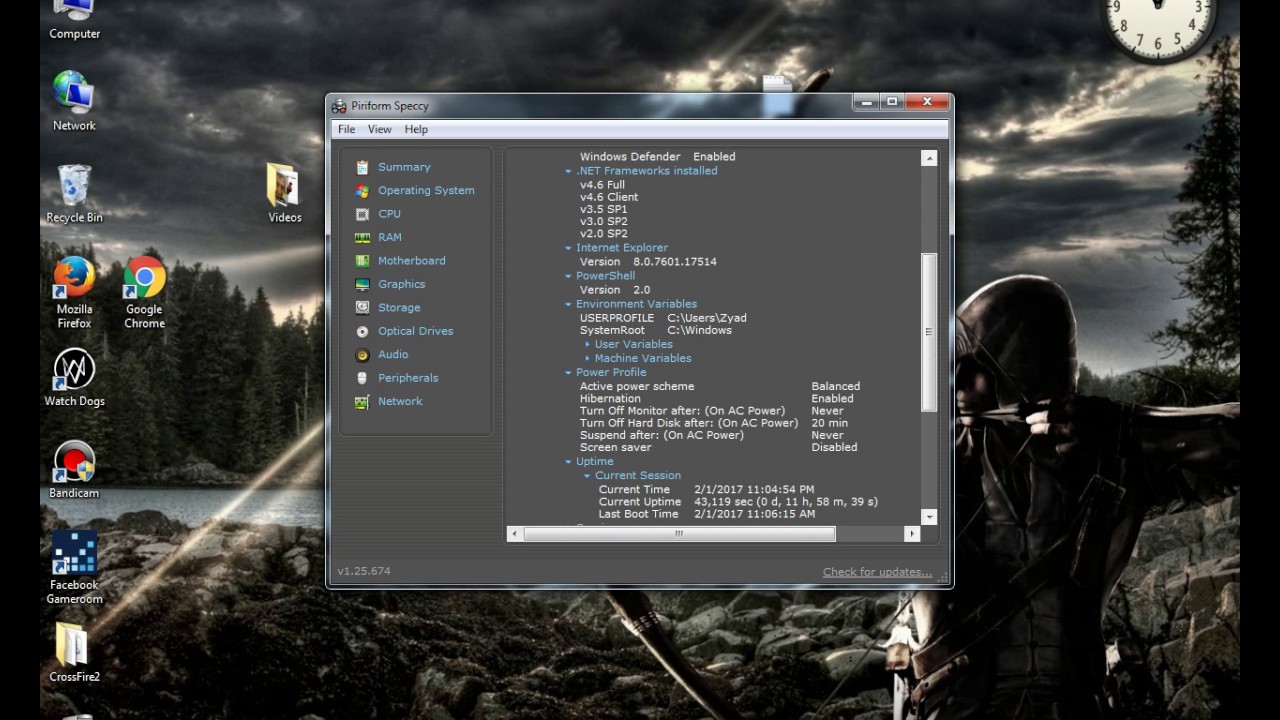This screenshot has height=720, width=1280.
Task: Open the Audio section link
Action: pos(393,354)
